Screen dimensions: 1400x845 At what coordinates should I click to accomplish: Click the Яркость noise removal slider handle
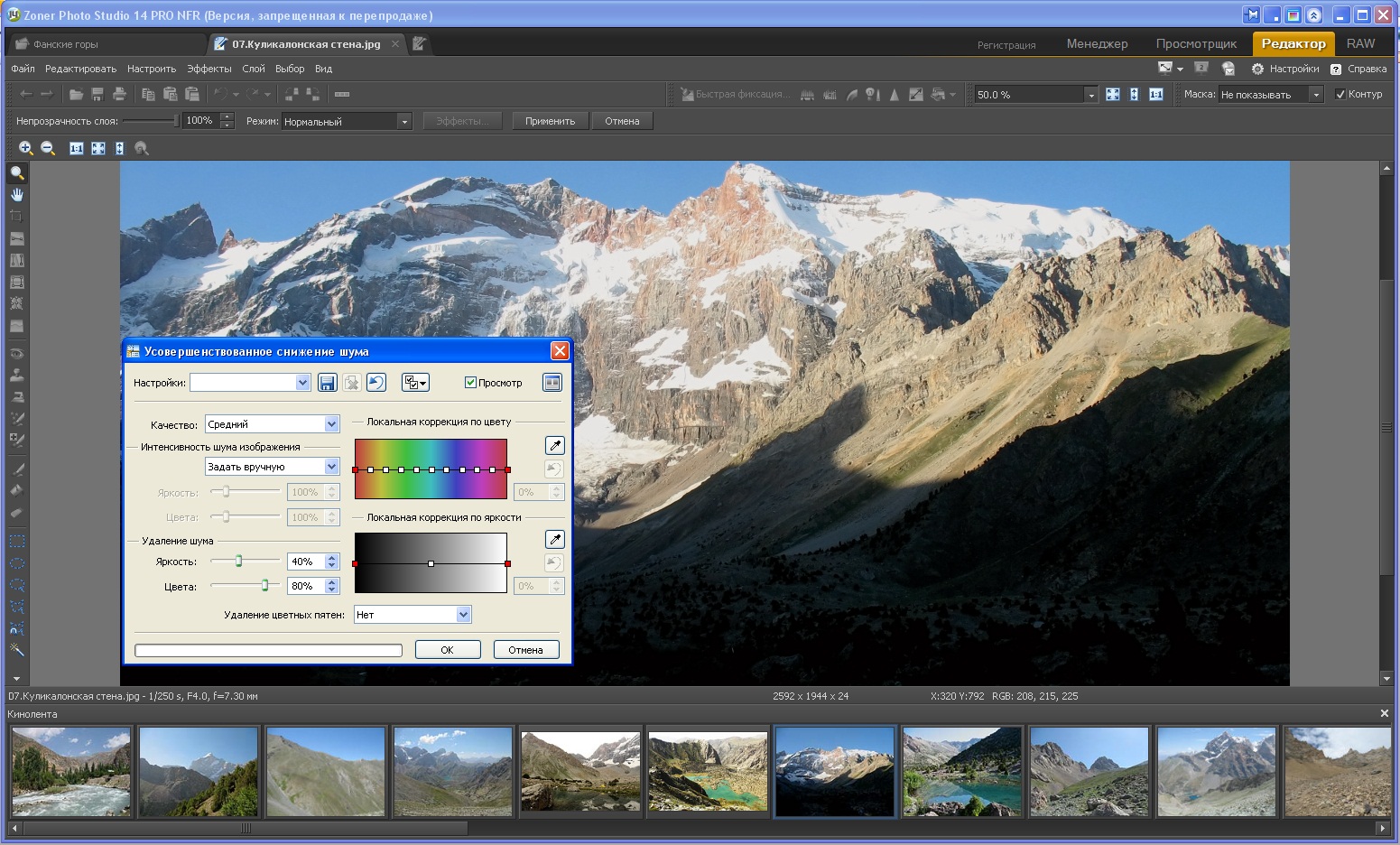(238, 562)
